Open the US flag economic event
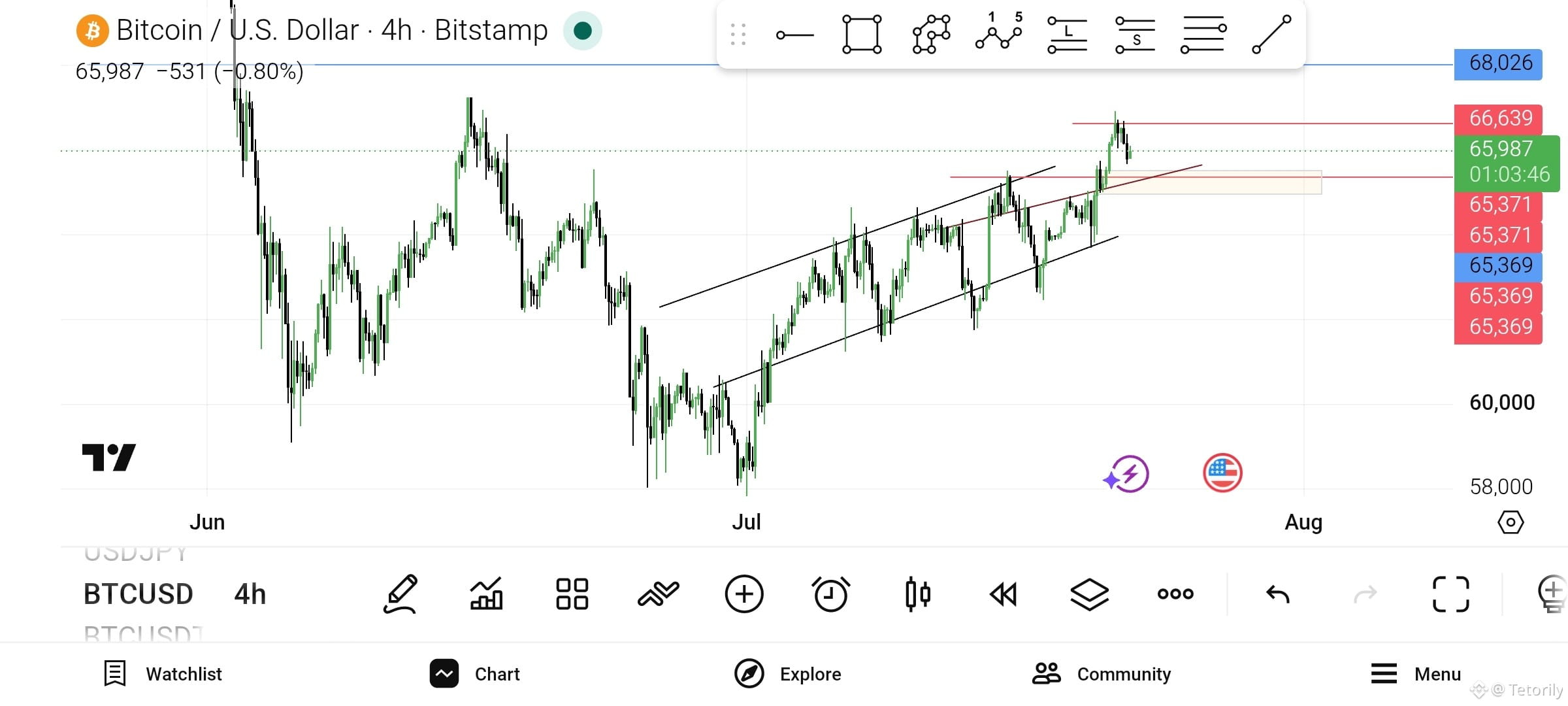The image size is (1568, 706). 1222,473
